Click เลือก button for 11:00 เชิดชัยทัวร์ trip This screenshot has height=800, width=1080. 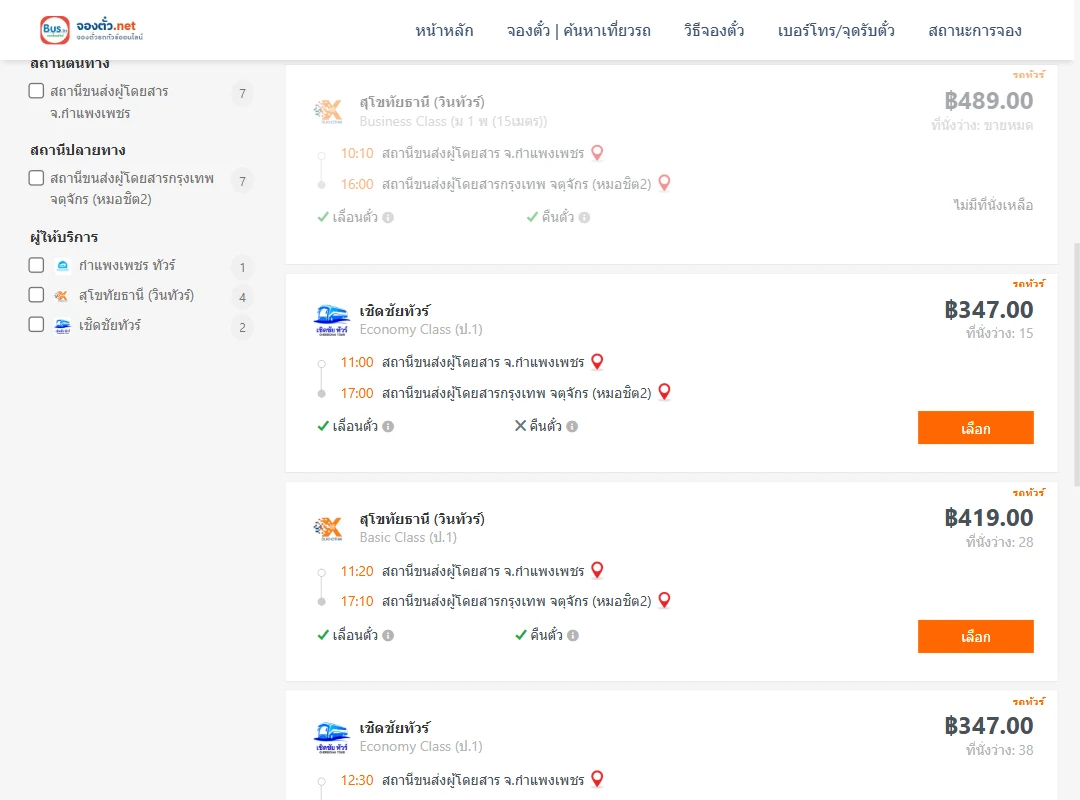tap(975, 428)
